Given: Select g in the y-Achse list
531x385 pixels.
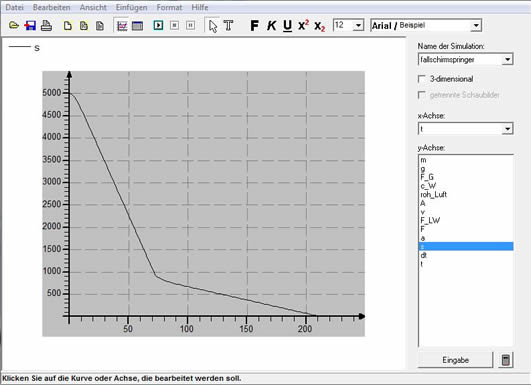Looking at the screenshot, I should [466, 168].
